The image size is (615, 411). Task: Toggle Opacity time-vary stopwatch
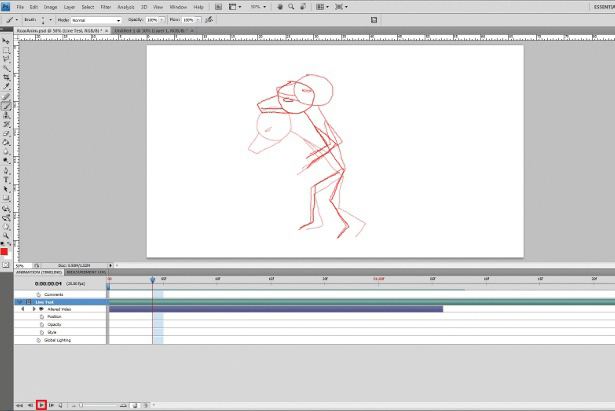(x=42, y=325)
